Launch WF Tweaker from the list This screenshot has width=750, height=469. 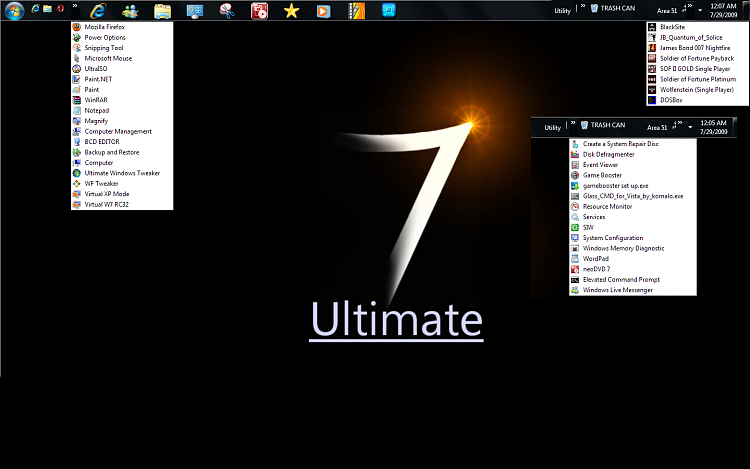(122, 184)
